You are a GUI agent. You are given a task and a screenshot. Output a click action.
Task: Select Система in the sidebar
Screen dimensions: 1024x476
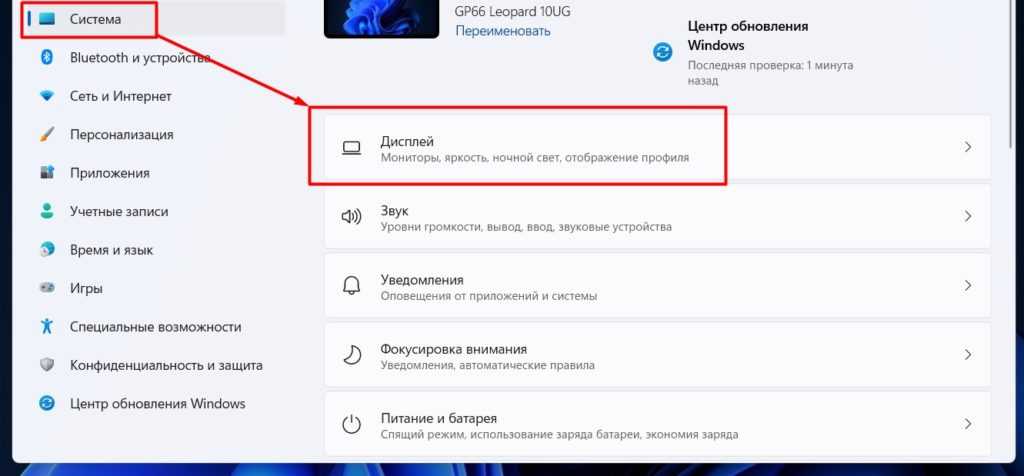154,19
